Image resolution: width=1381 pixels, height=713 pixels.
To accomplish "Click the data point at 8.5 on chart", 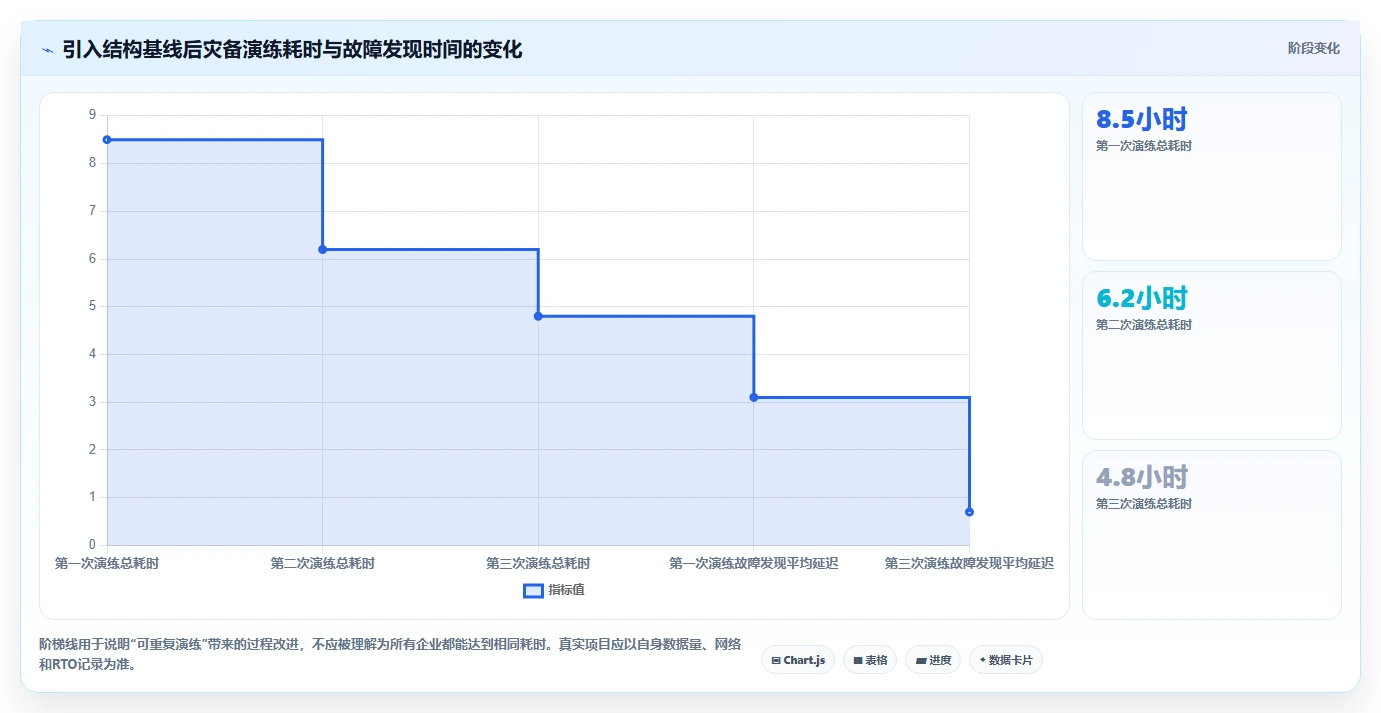I will pyautogui.click(x=107, y=140).
